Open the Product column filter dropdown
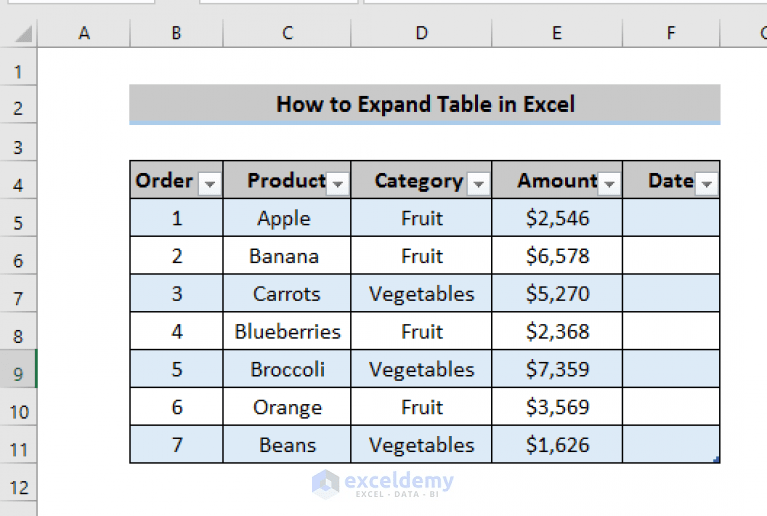The width and height of the screenshot is (767, 516). 338,184
